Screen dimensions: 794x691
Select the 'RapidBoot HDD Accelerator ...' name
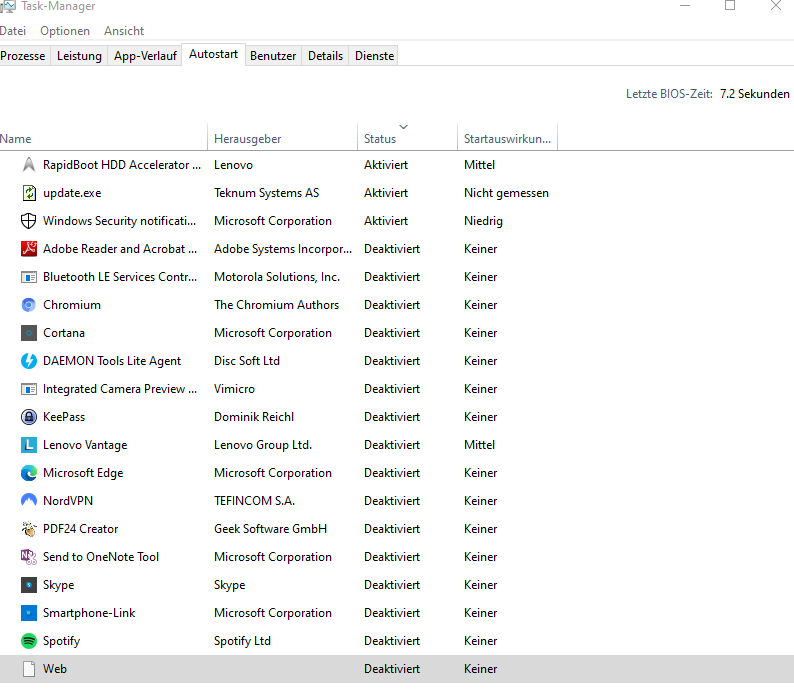click(122, 165)
